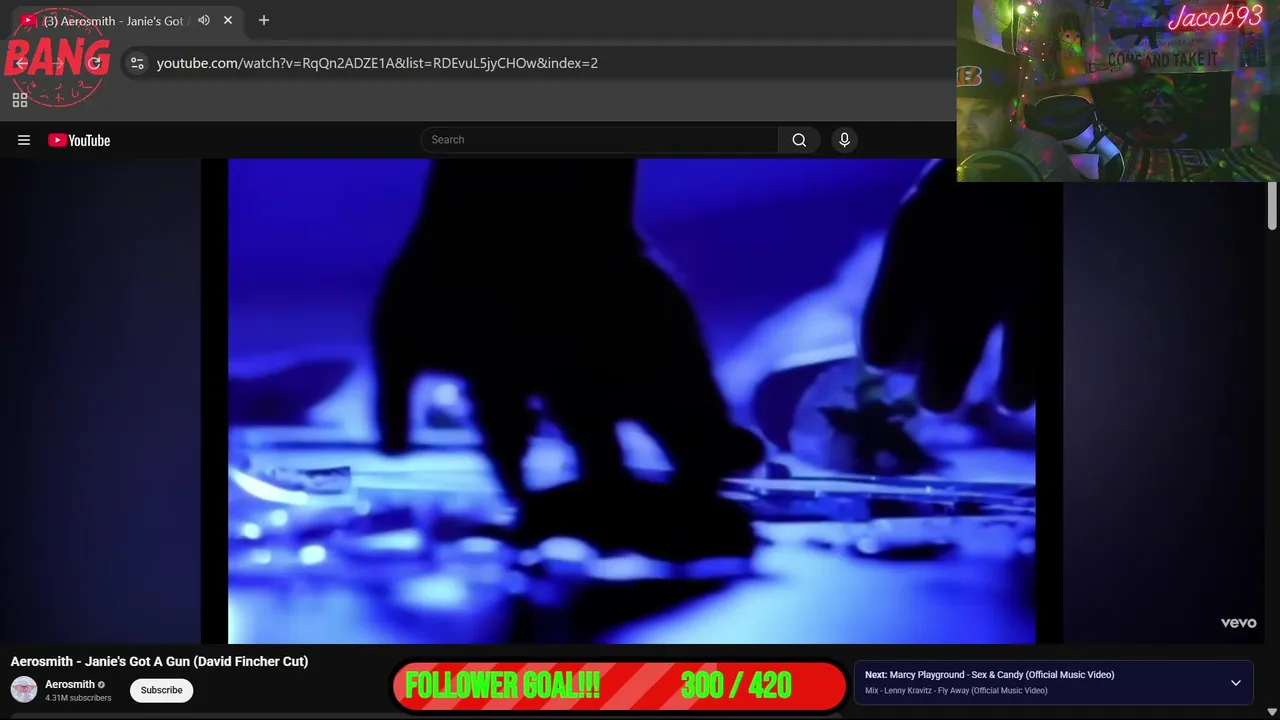Start voice search with microphone icon

coord(844,140)
